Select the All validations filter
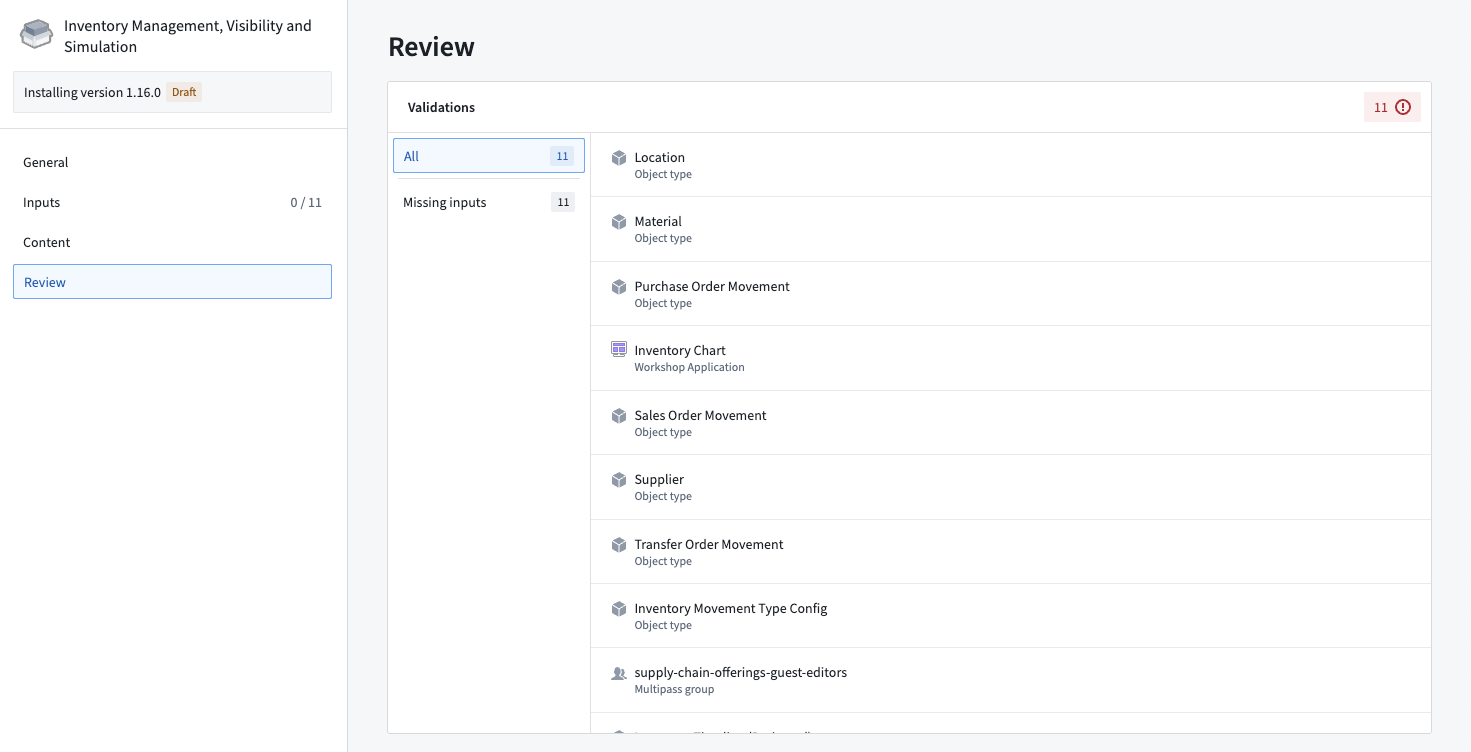 click(489, 156)
